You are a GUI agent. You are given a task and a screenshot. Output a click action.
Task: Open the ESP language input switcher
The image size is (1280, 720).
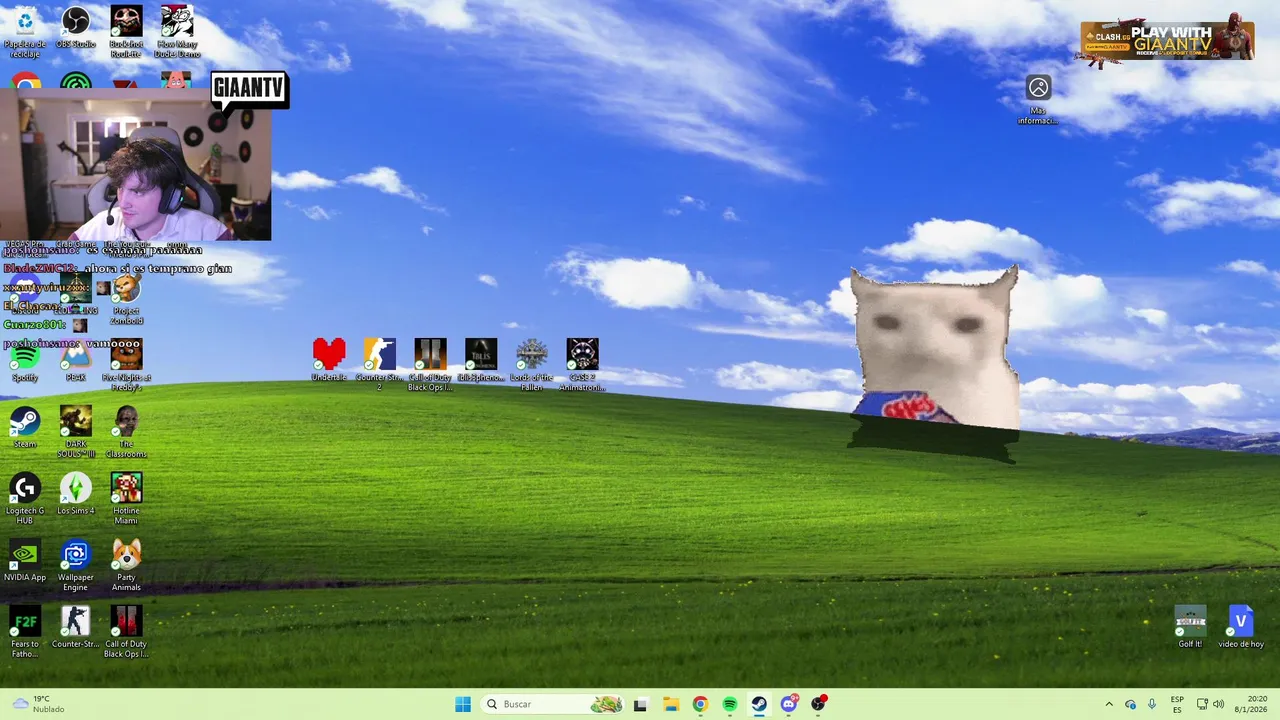pyautogui.click(x=1177, y=704)
